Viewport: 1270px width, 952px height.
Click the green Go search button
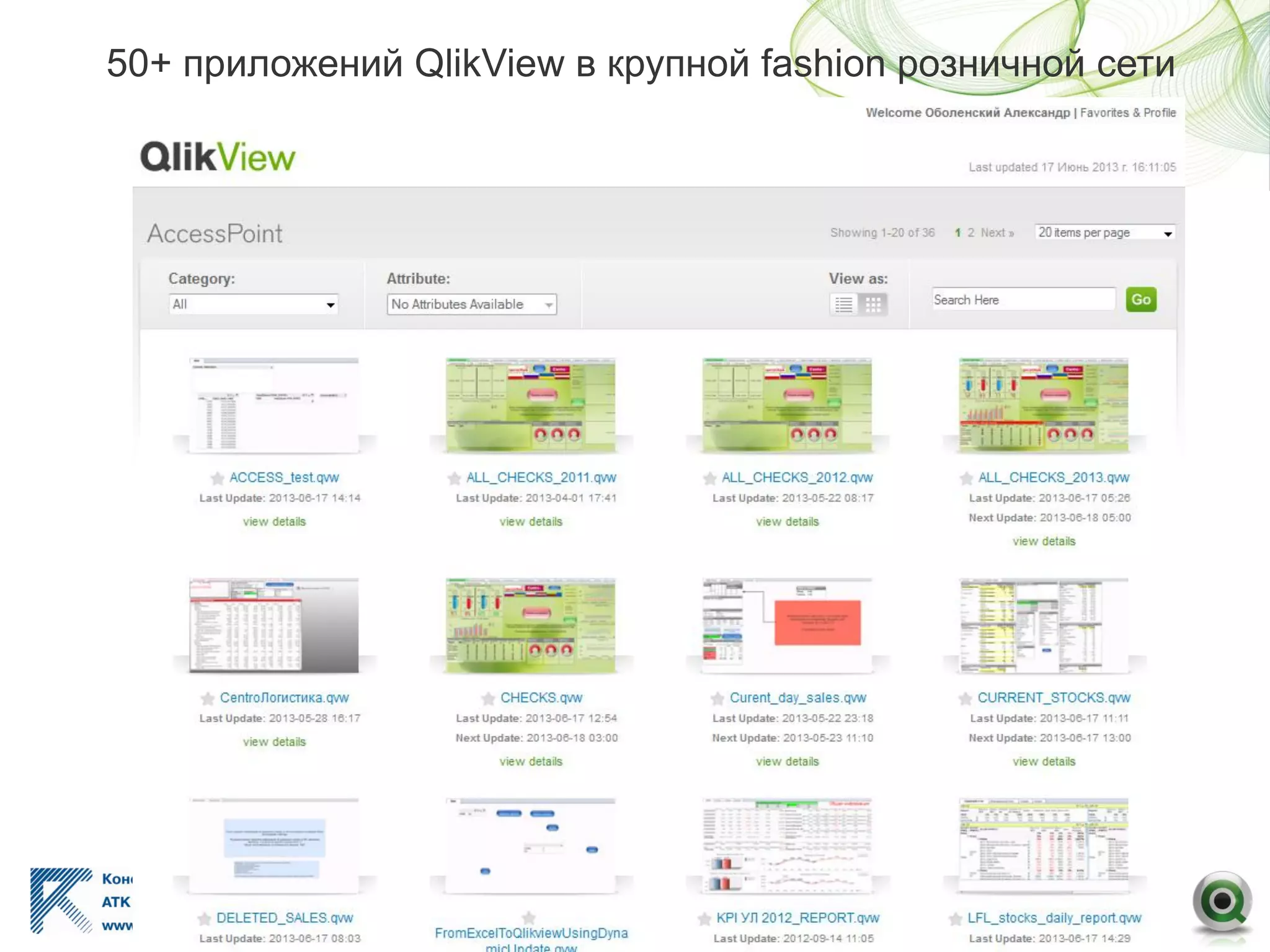coord(1141,300)
